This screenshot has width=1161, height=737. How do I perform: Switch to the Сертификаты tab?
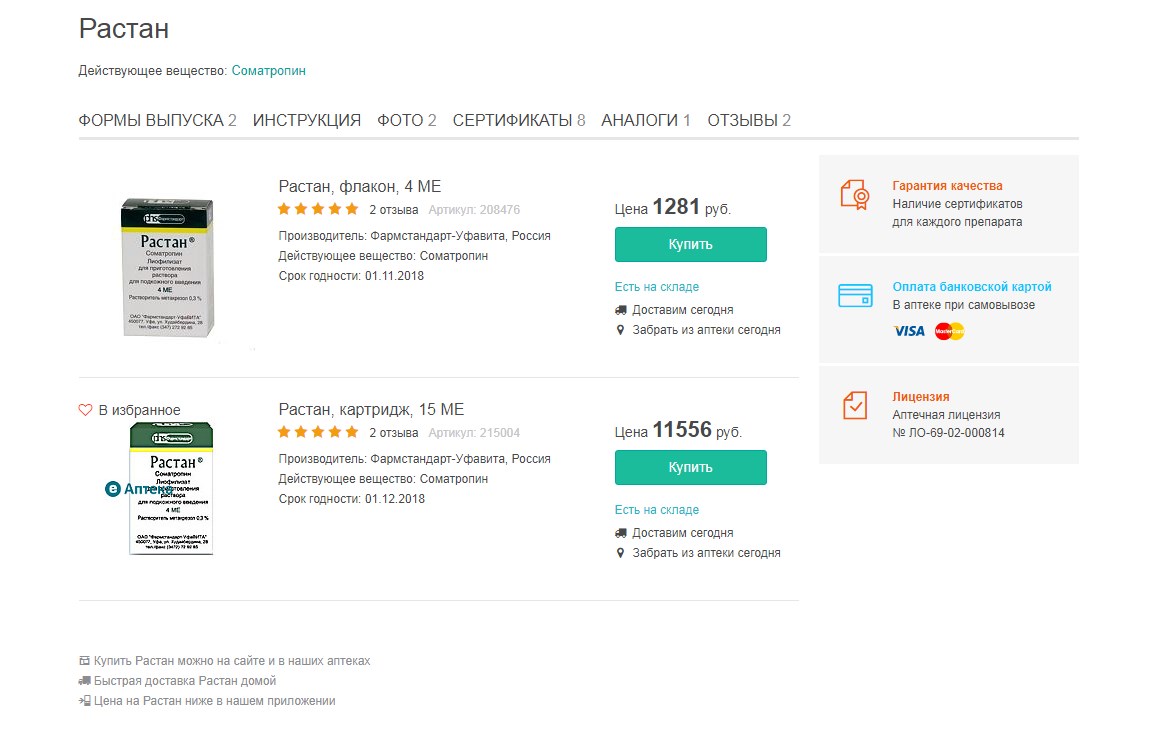(518, 121)
